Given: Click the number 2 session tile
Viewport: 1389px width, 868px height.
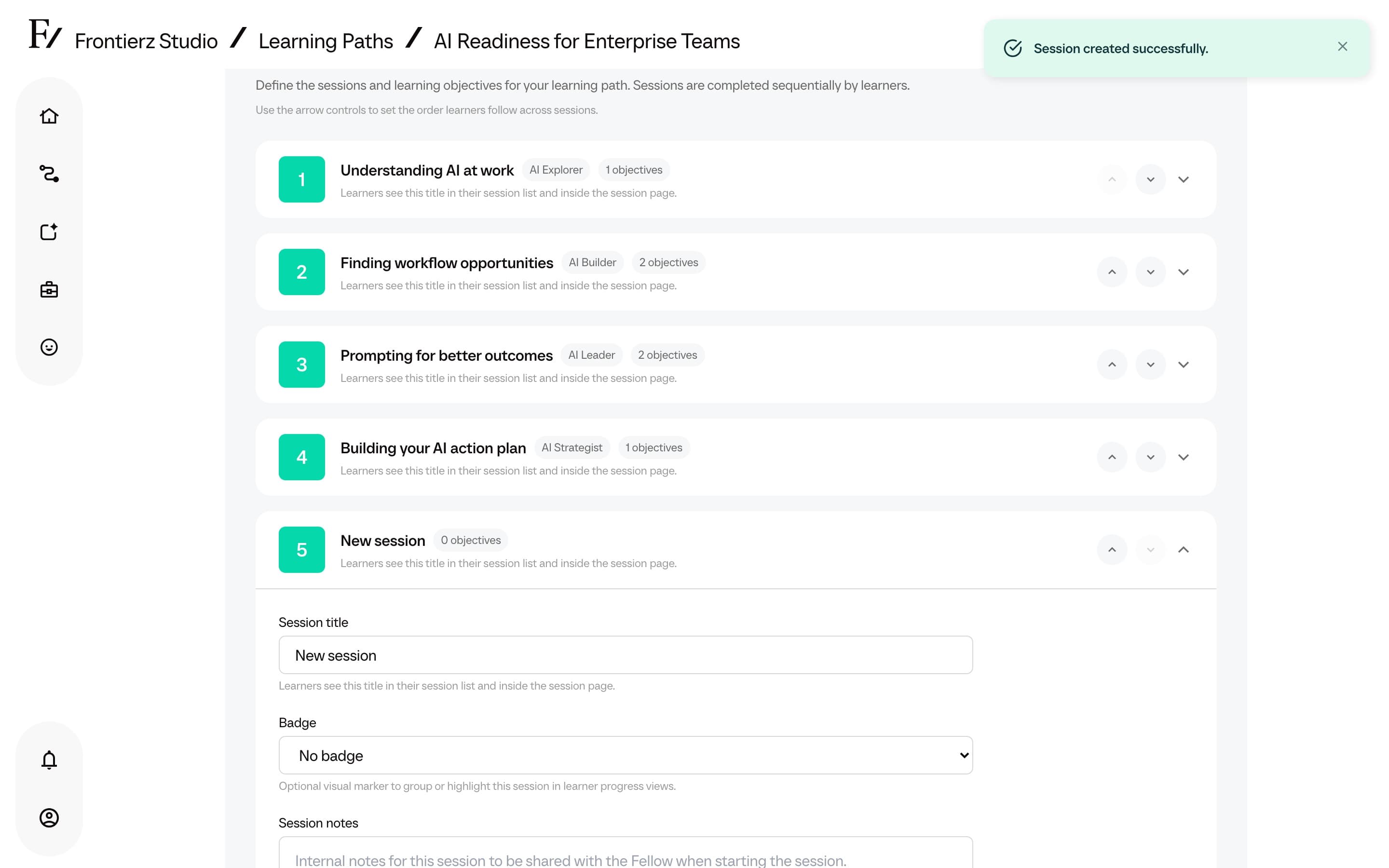Looking at the screenshot, I should [x=301, y=272].
